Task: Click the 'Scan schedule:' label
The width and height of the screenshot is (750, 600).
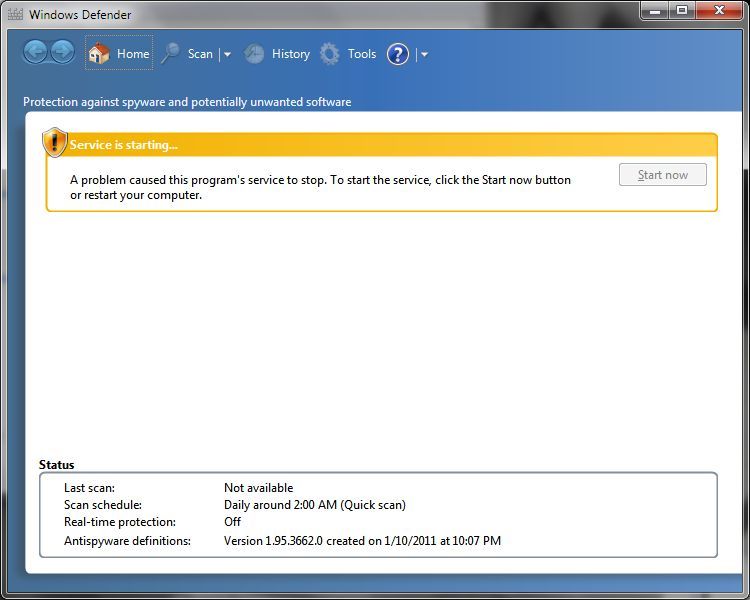Action: click(x=103, y=505)
